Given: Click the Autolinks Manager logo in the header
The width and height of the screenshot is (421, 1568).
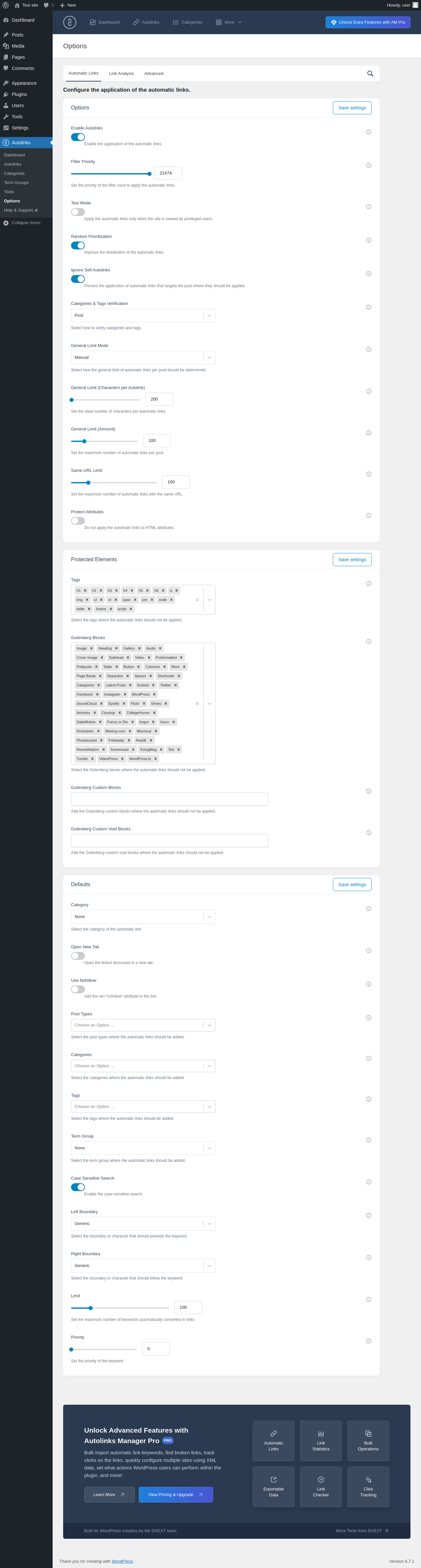Looking at the screenshot, I should (x=70, y=23).
